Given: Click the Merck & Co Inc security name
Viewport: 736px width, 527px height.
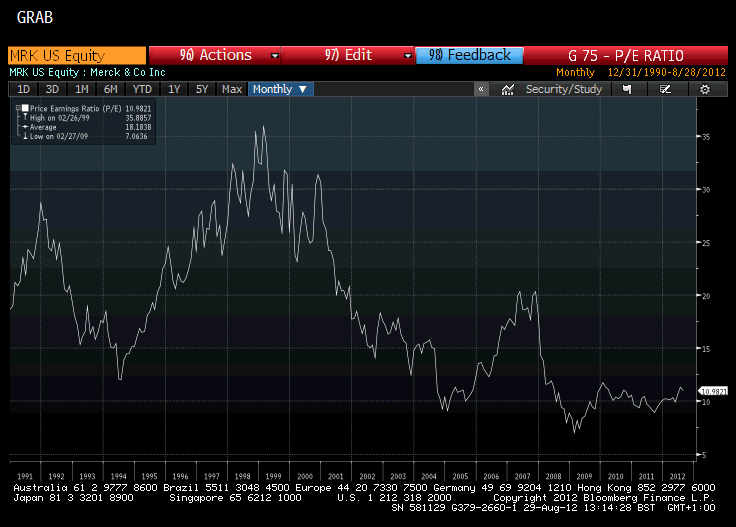Looking at the screenshot, I should (128, 72).
